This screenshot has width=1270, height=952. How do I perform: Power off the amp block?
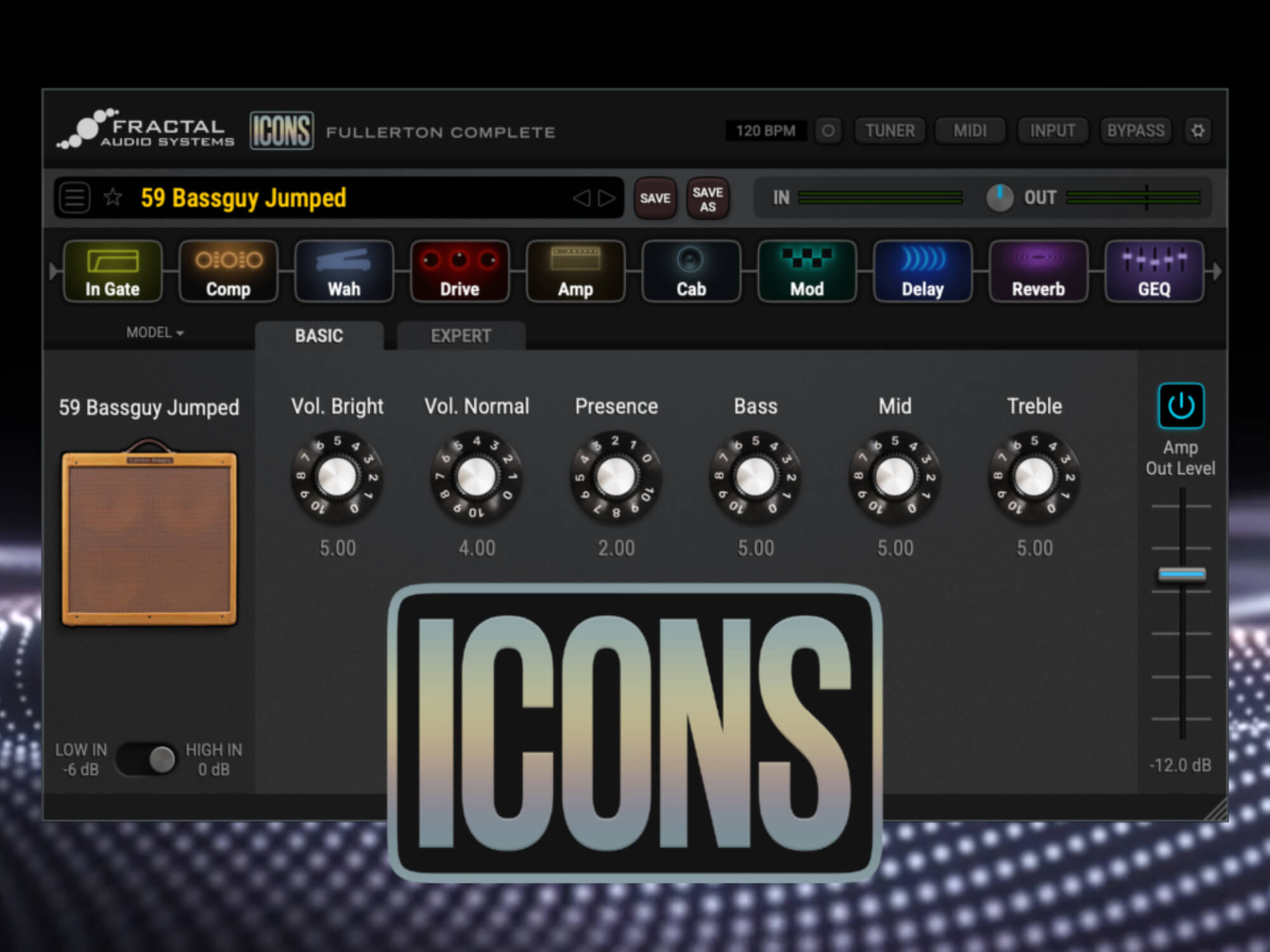[x=1180, y=404]
